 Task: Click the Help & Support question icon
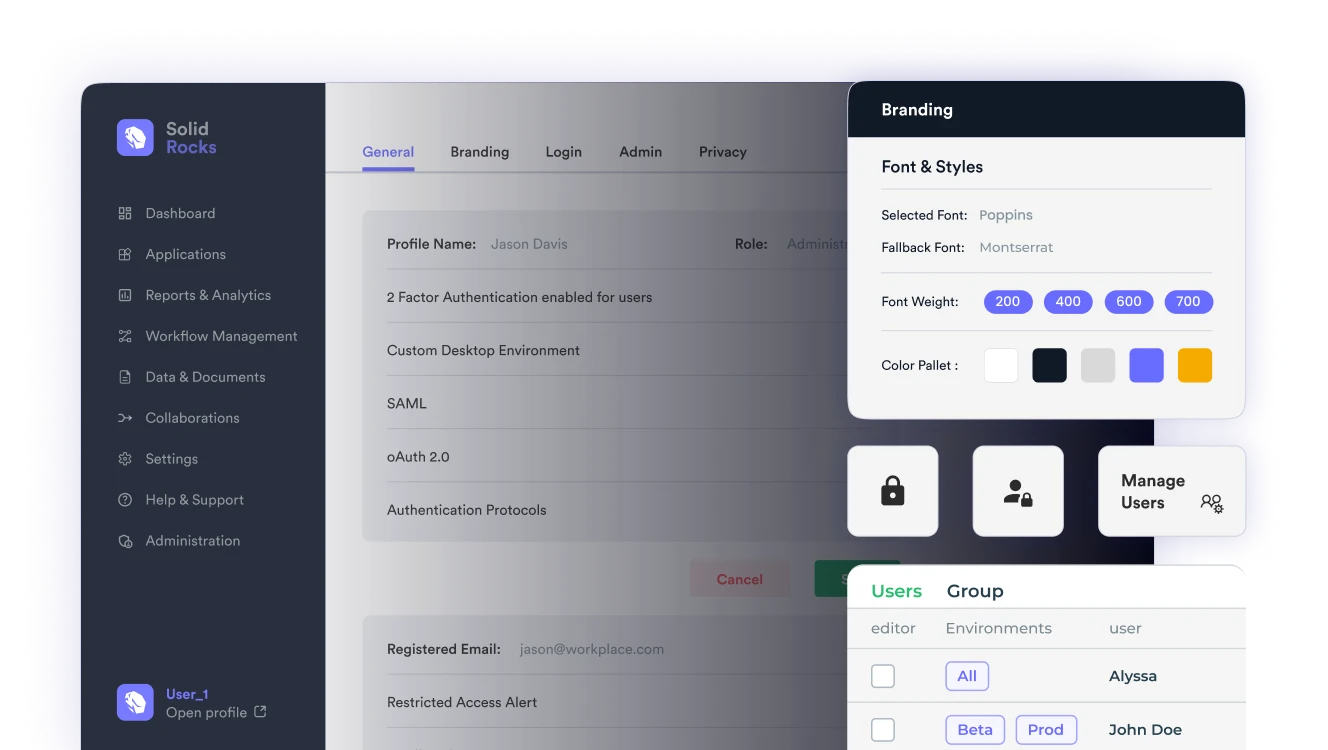pos(125,500)
